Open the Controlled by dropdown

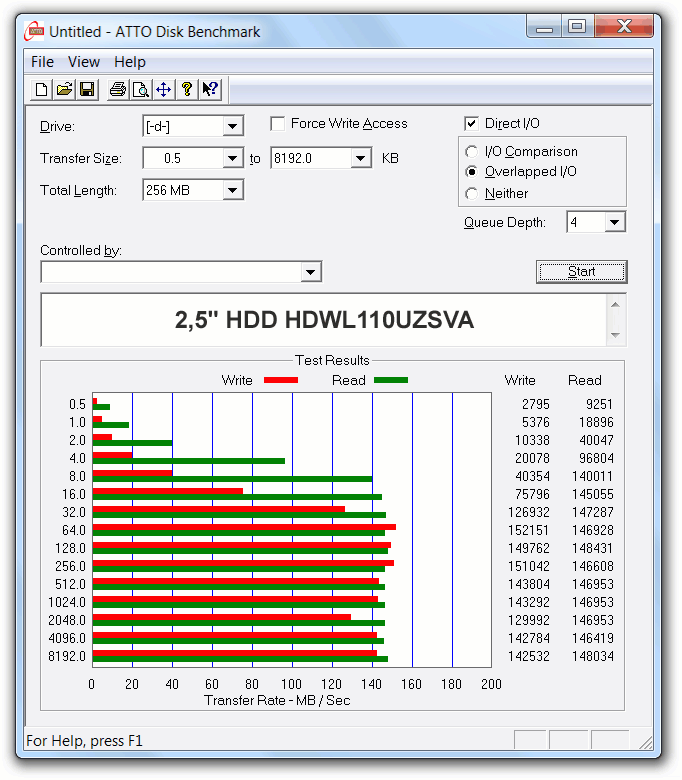click(x=310, y=272)
